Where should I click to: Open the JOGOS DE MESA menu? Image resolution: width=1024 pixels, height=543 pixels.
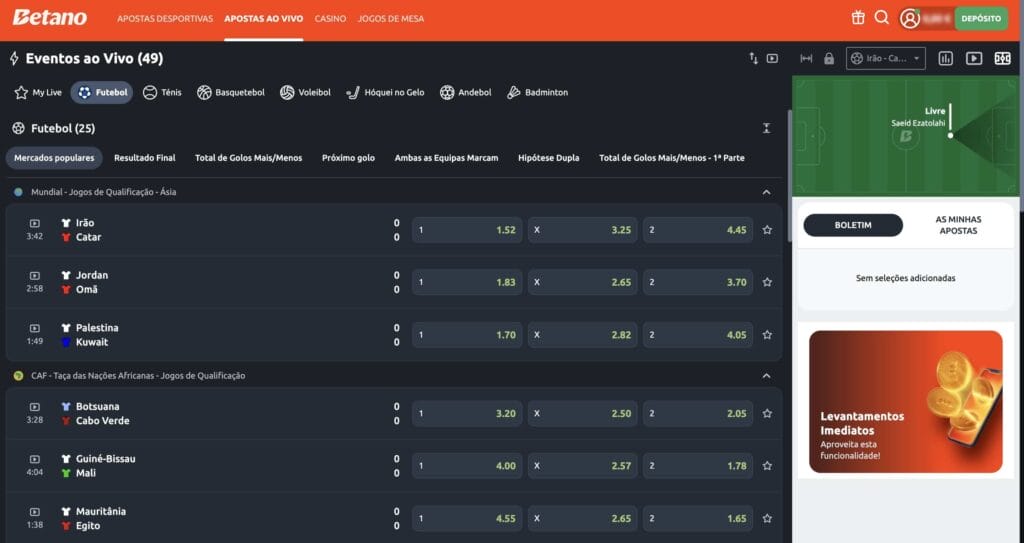[x=391, y=18]
